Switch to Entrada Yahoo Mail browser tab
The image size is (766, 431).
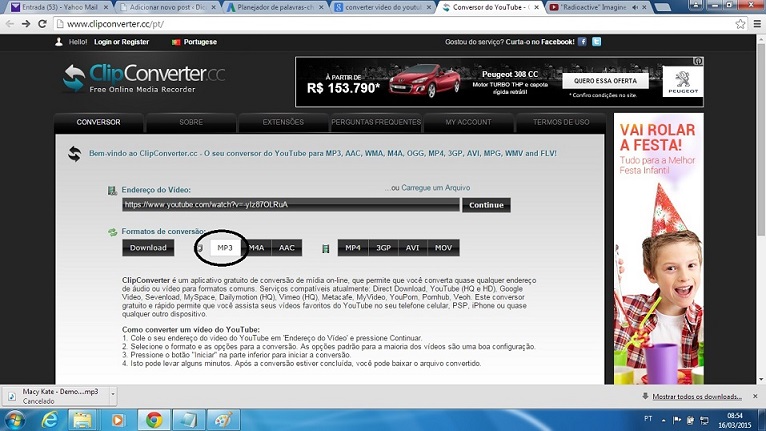click(60, 7)
